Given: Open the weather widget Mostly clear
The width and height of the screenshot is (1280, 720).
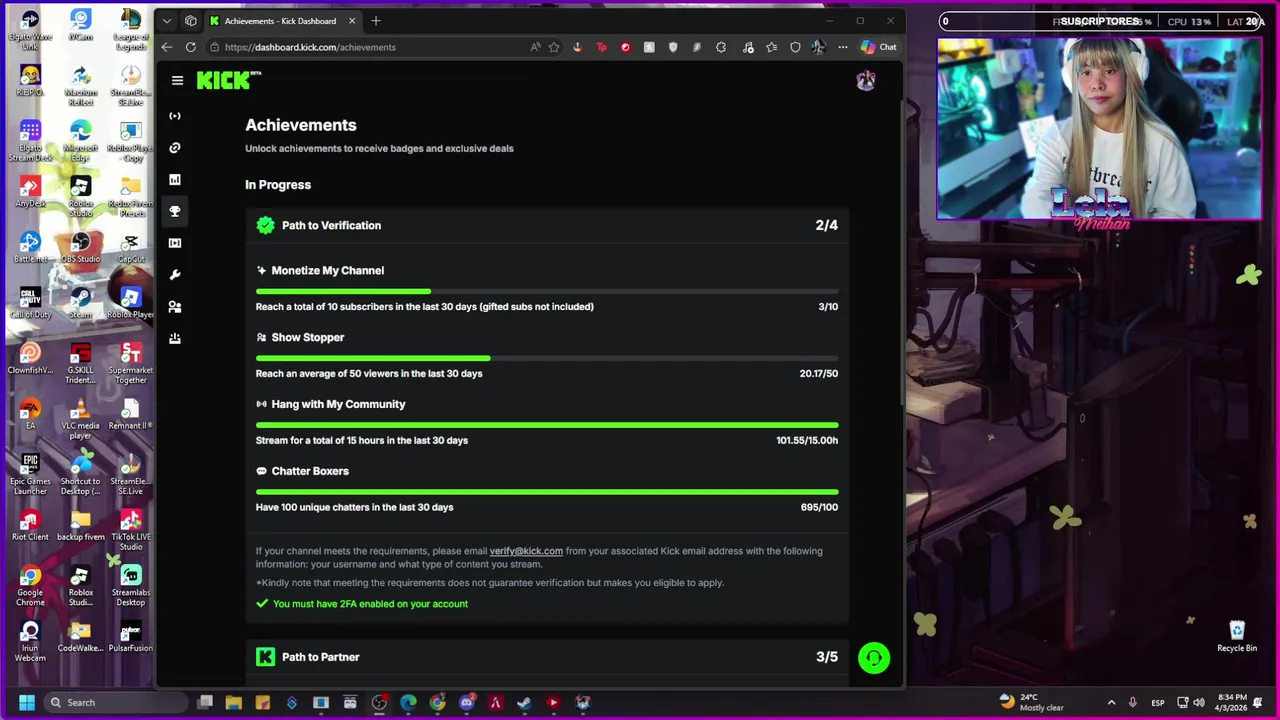Looking at the screenshot, I should [x=1032, y=702].
